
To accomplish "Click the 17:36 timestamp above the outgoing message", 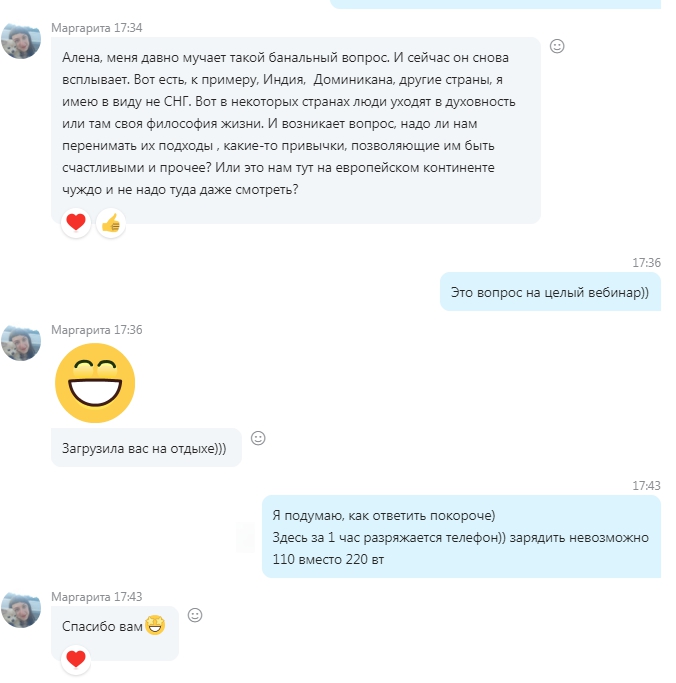I will [x=646, y=263].
